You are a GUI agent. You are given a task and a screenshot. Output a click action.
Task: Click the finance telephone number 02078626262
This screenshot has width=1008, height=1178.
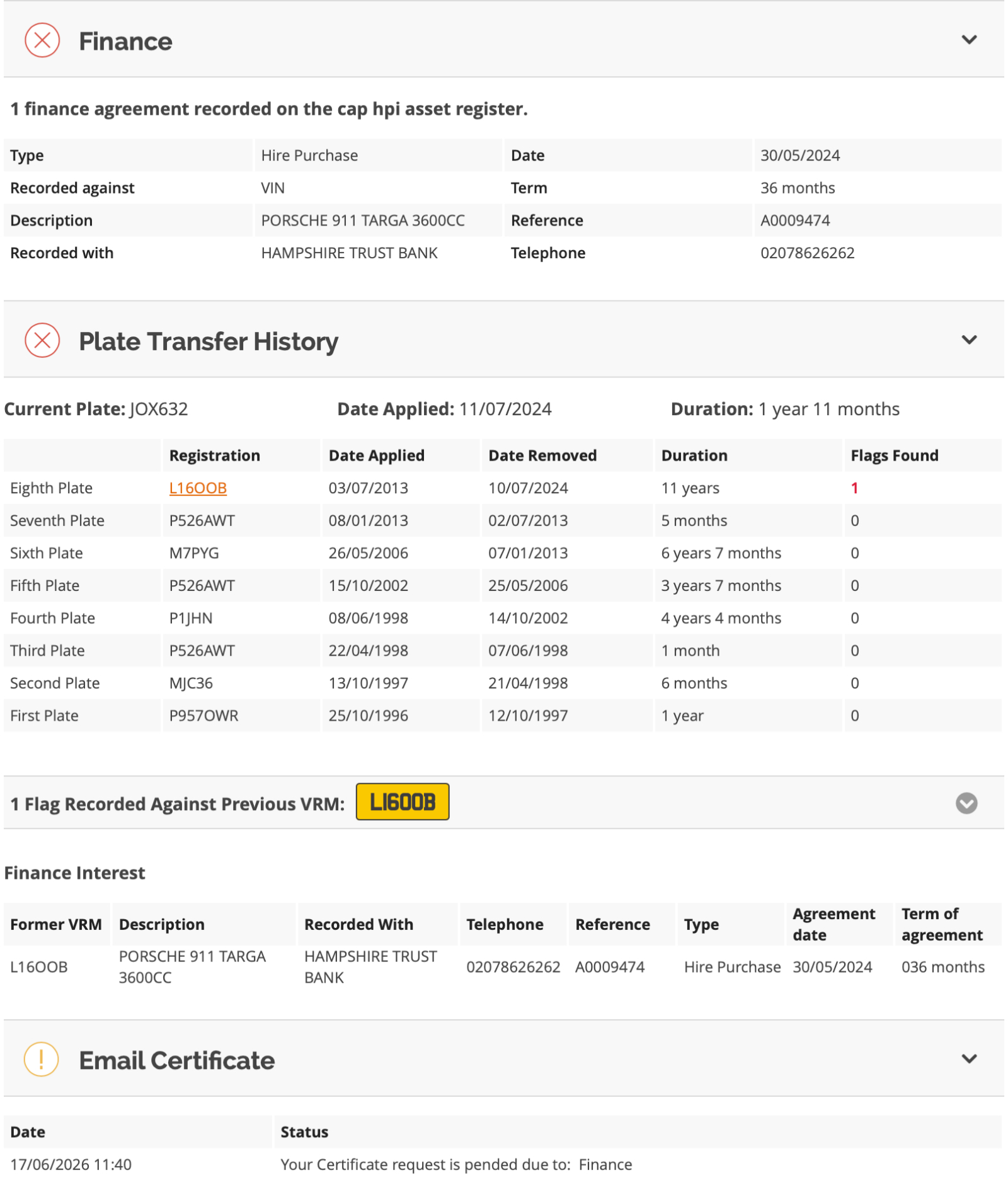(x=807, y=253)
